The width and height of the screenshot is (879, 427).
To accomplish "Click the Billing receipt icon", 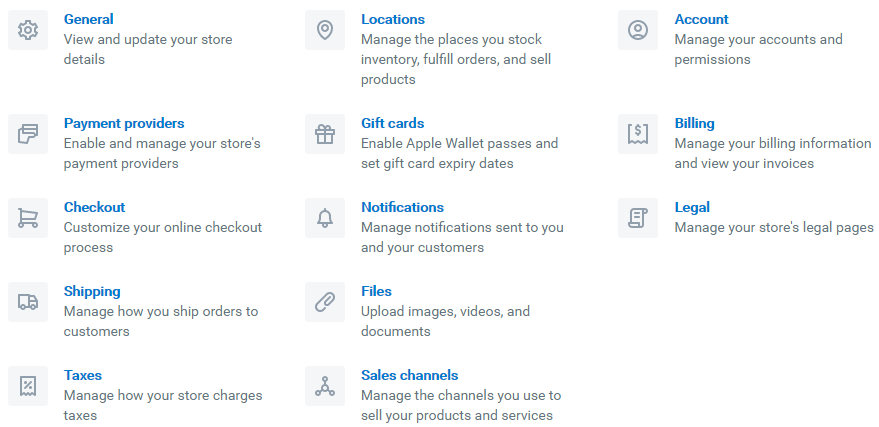I will point(638,134).
